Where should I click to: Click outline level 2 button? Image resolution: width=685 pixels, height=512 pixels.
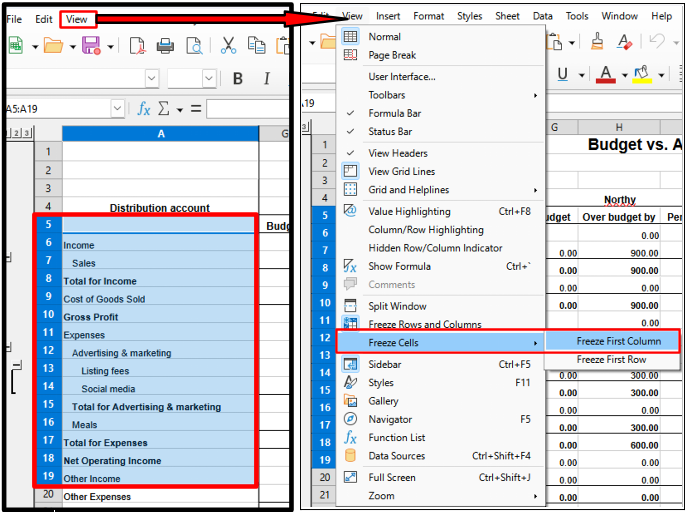(17, 133)
